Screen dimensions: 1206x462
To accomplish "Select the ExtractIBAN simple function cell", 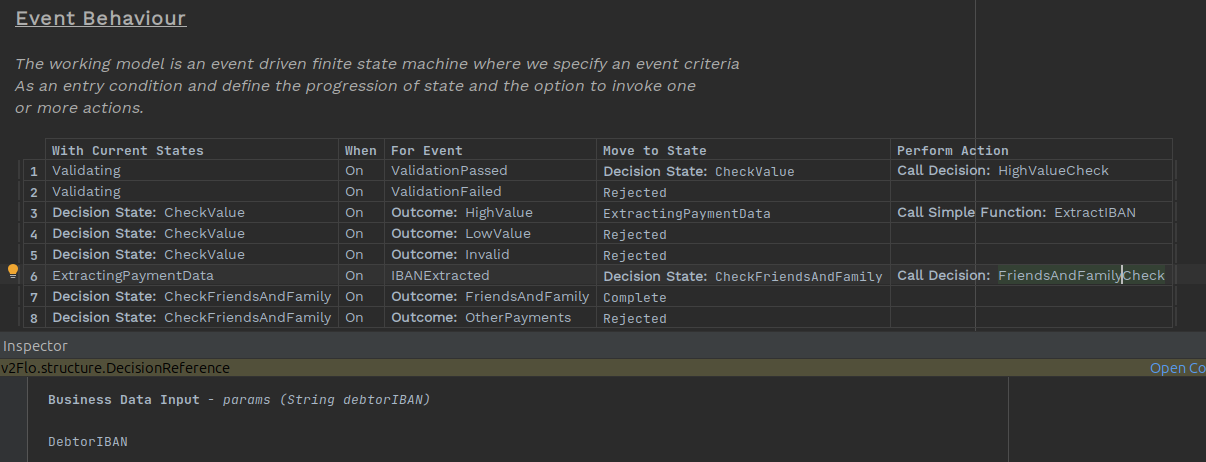I will 1094,213.
